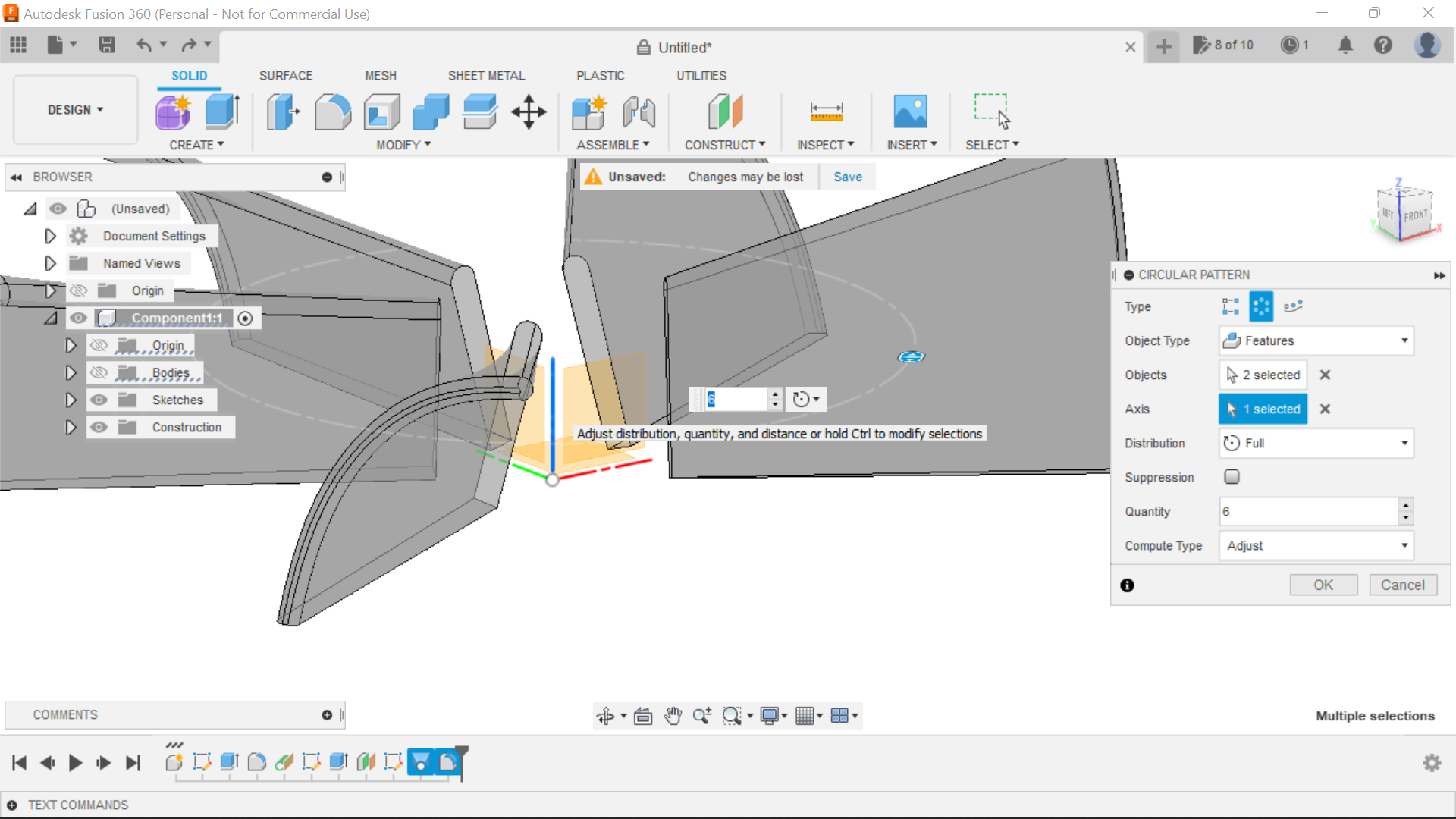Click the Save link in unsaved warning
Viewport: 1456px width, 819px height.
tap(847, 177)
